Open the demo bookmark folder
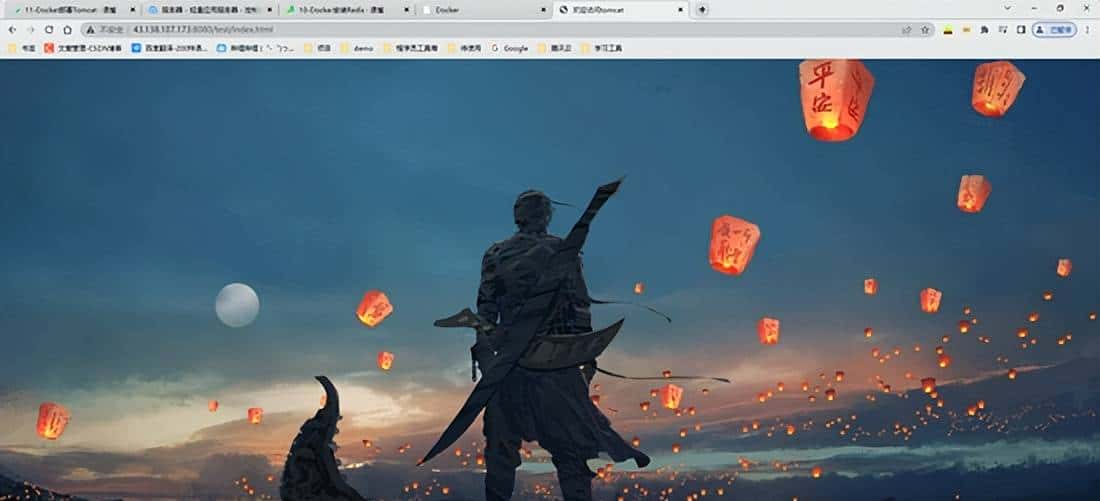 click(x=357, y=48)
